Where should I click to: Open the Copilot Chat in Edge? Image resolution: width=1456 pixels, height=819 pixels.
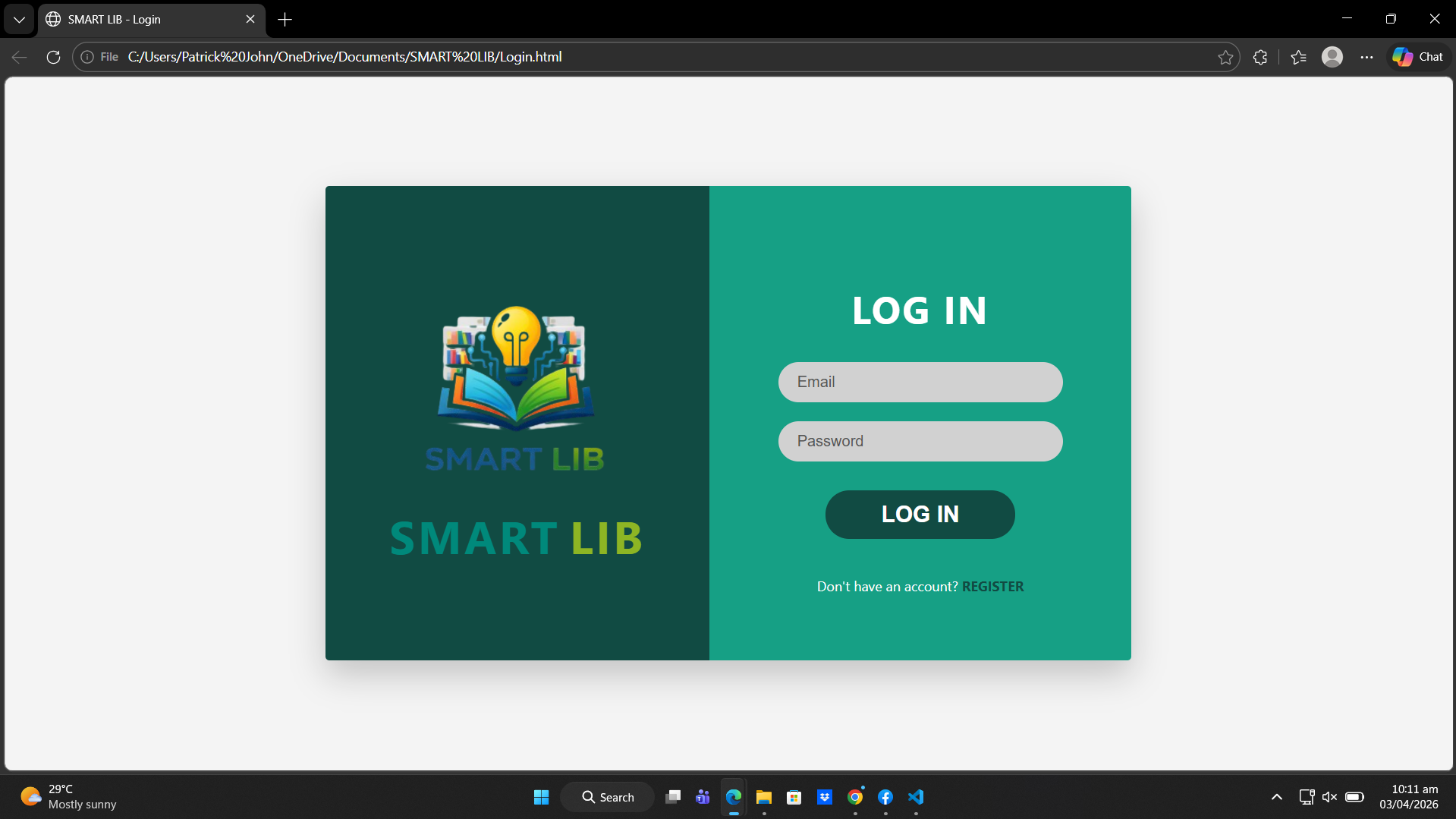coord(1416,56)
